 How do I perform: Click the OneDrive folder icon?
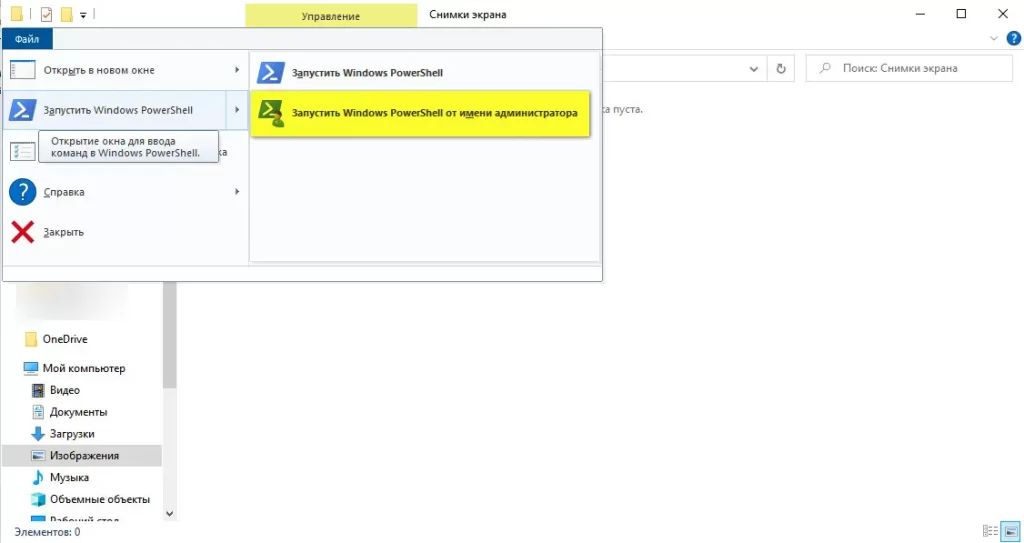pos(31,339)
